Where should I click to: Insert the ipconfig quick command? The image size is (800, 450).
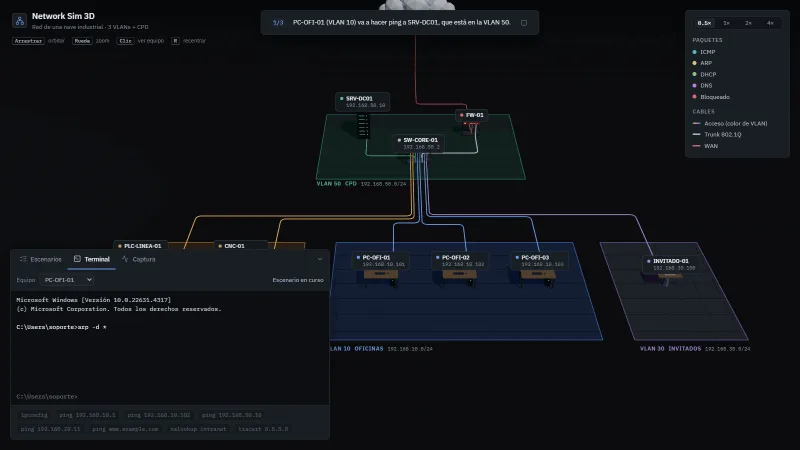click(34, 415)
